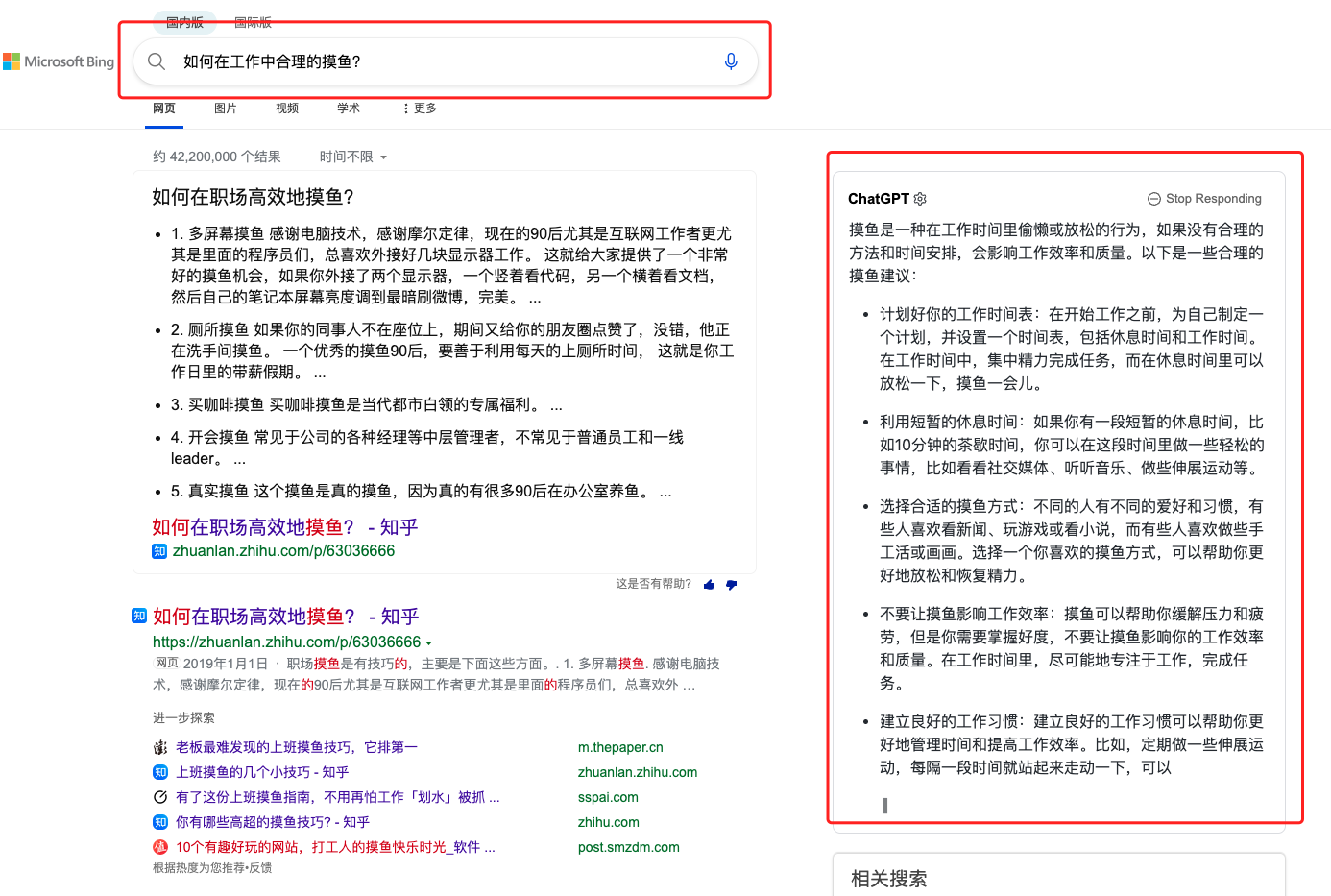Open link 老板最难发现的上班摸鱼技巧

click(x=297, y=747)
